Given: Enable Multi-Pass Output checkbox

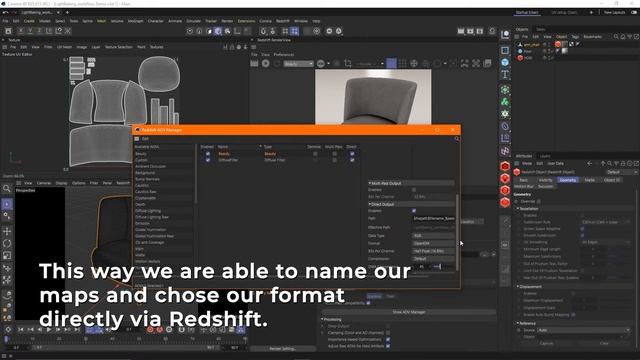Looking at the screenshot, I should click(414, 190).
